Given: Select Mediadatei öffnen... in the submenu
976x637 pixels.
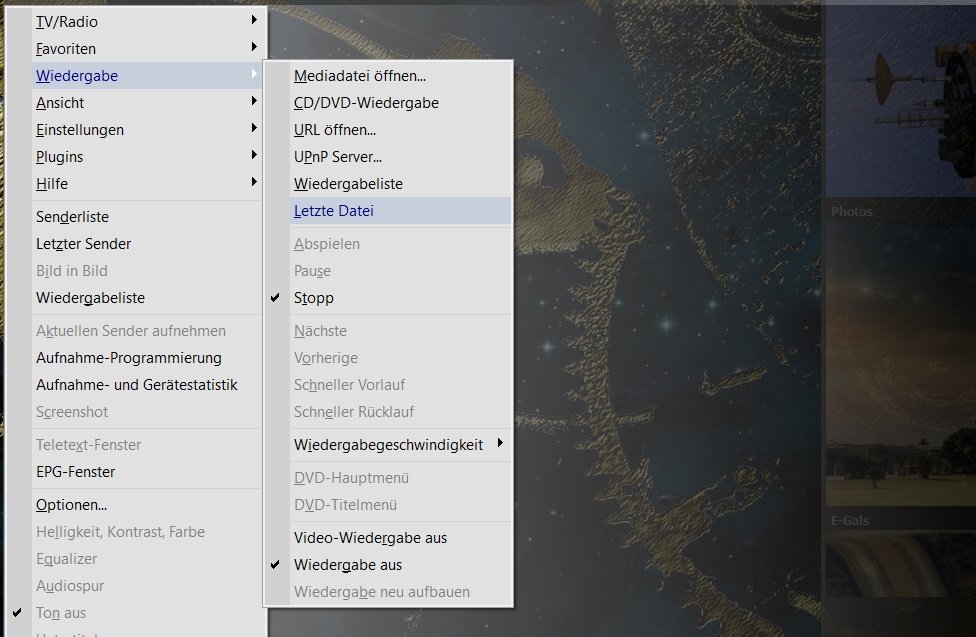Looking at the screenshot, I should (360, 75).
